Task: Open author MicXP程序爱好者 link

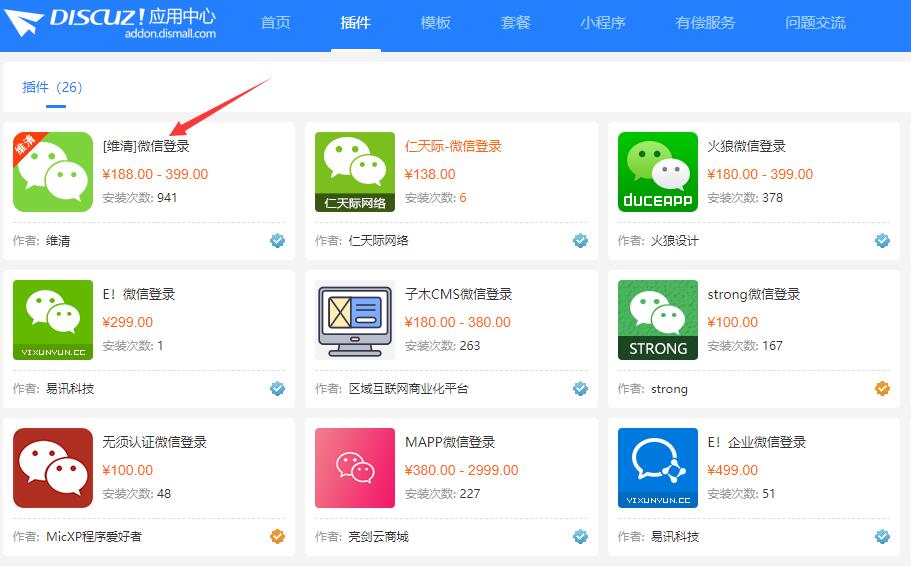Action: tap(94, 536)
